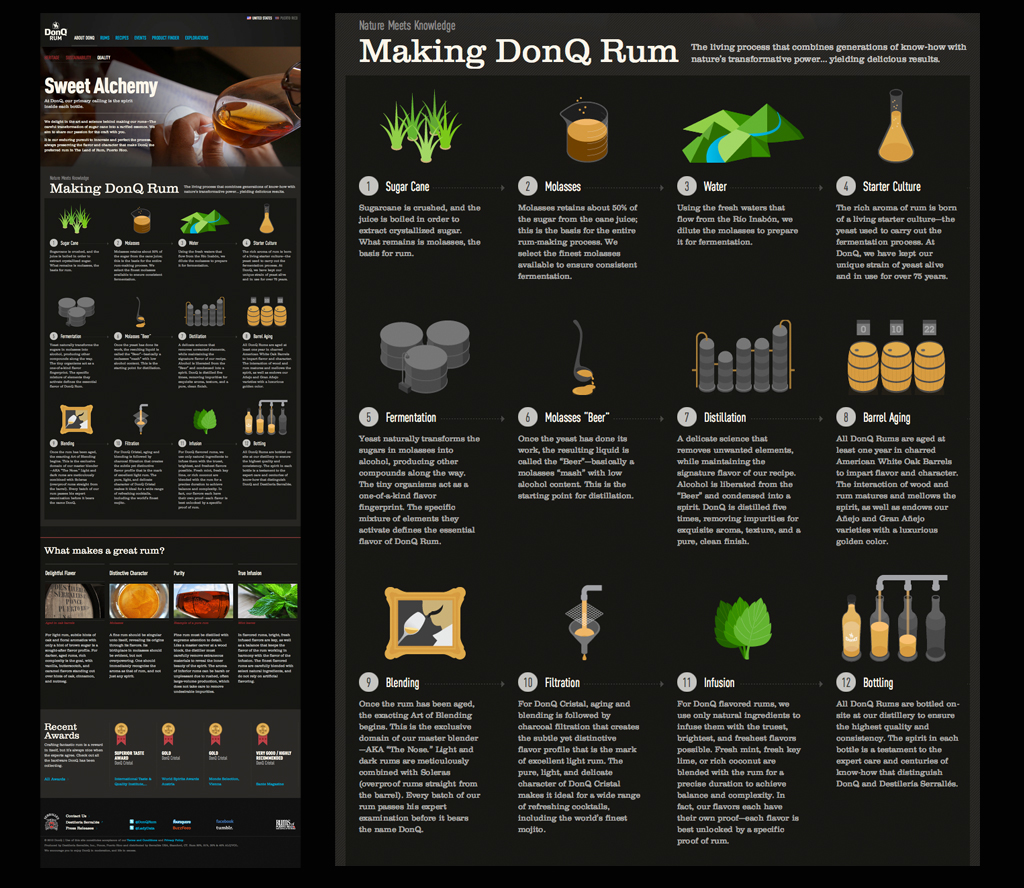Open the Privacy Policy link

174,840
